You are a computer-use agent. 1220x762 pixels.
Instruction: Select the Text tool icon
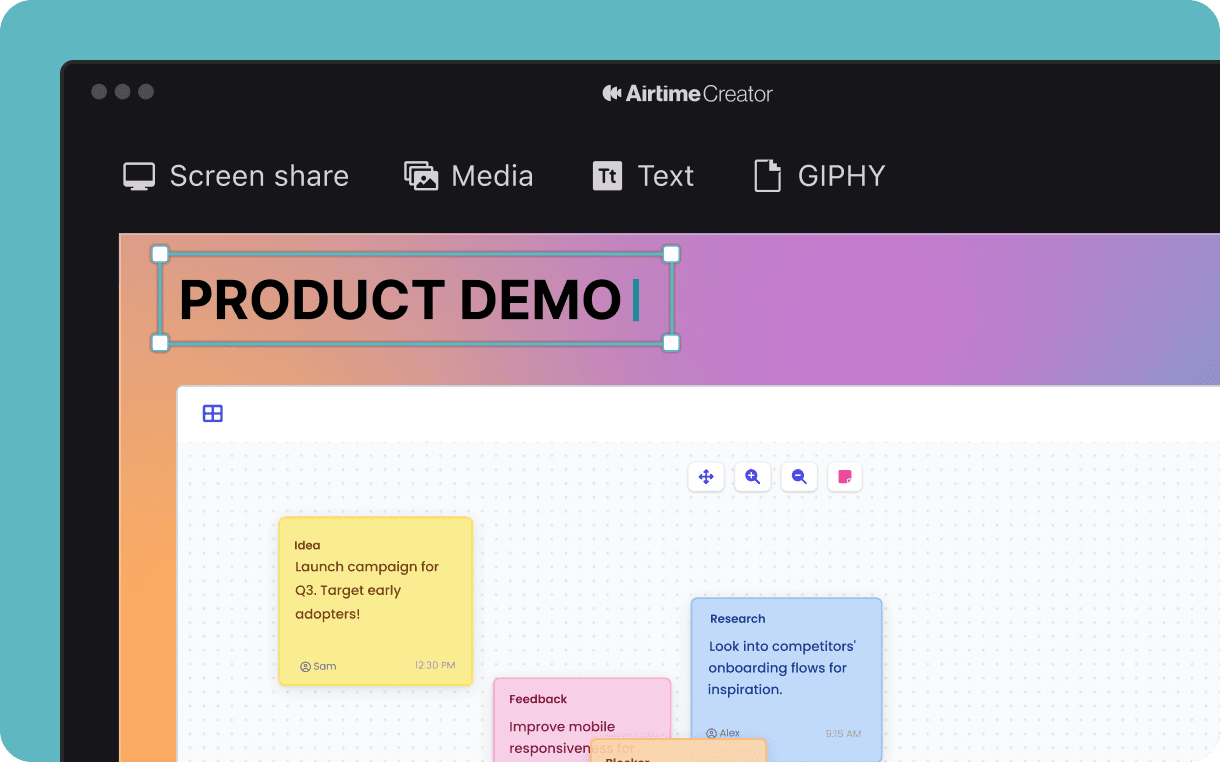point(607,176)
